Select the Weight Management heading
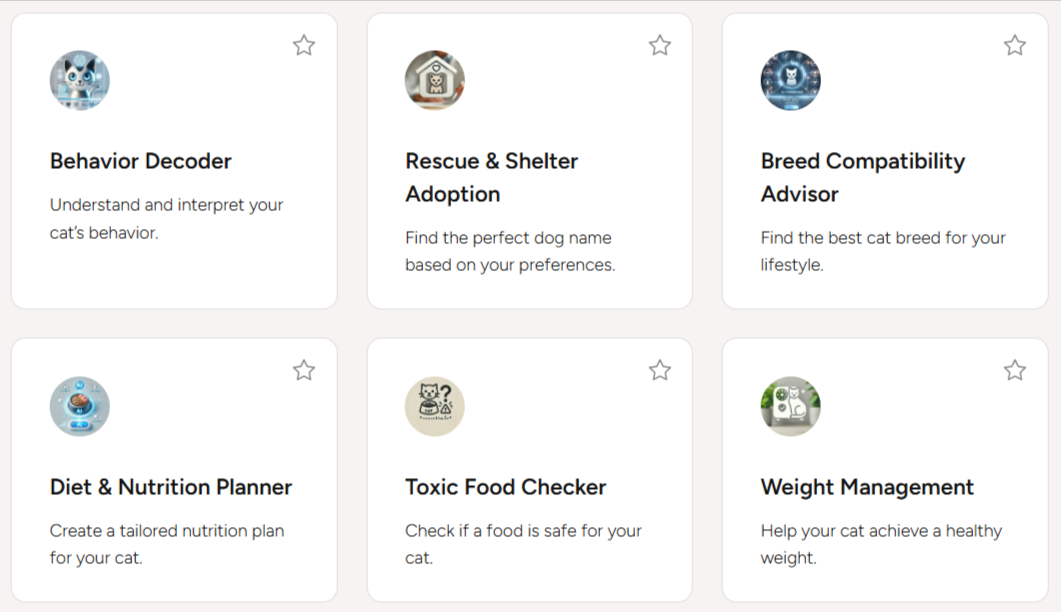The width and height of the screenshot is (1061, 612). [x=867, y=487]
